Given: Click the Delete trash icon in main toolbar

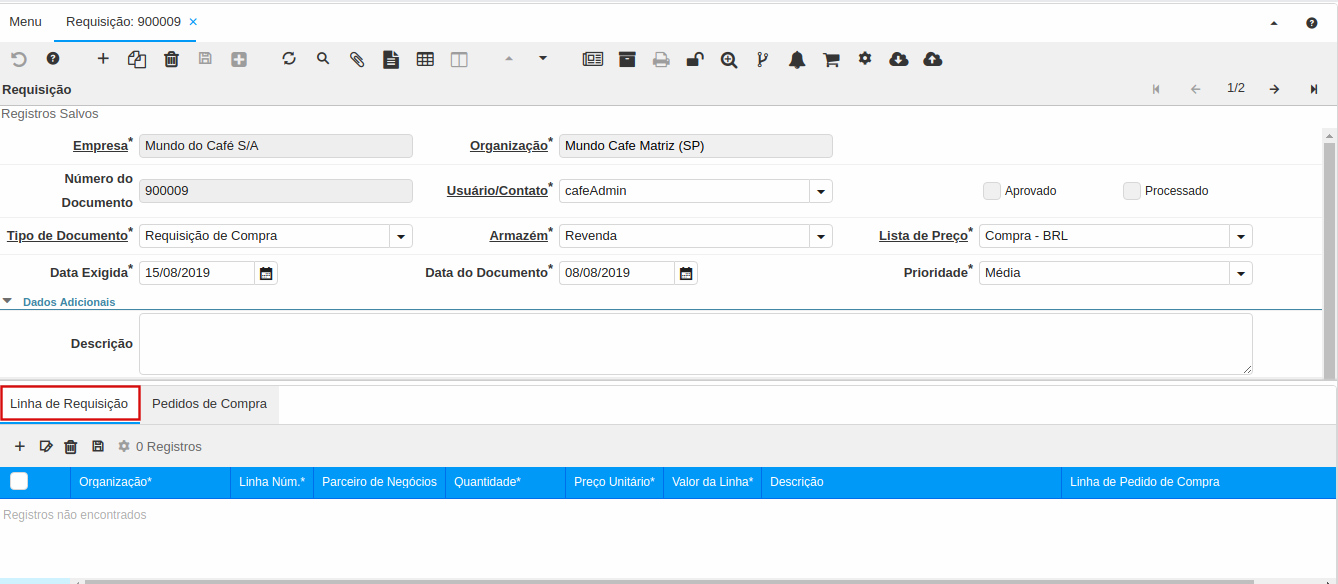Looking at the screenshot, I should click(x=171, y=59).
